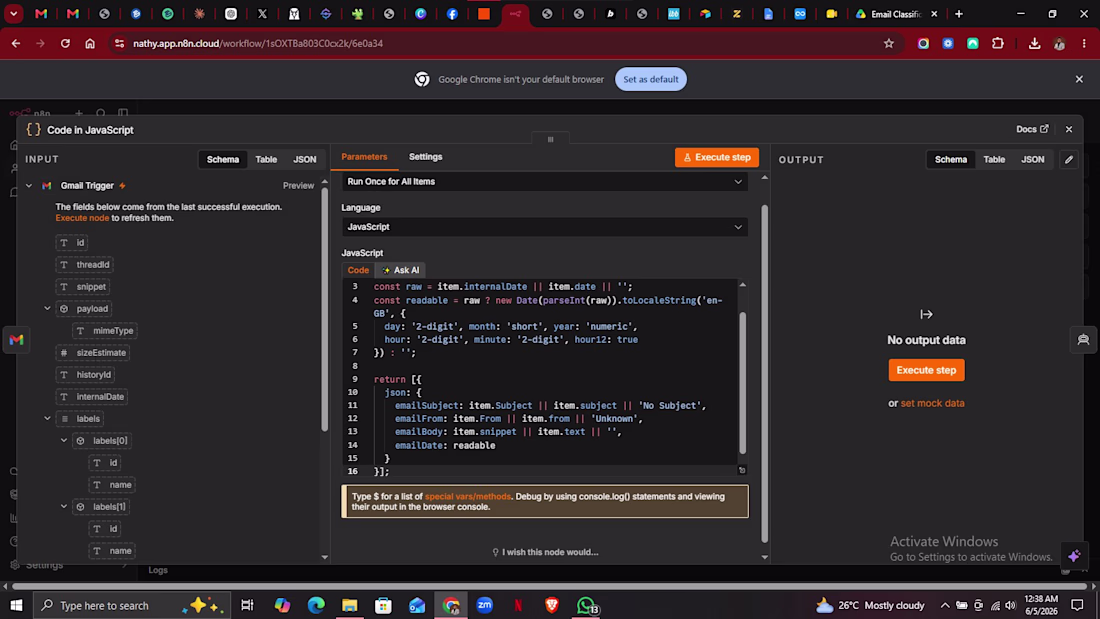The height and width of the screenshot is (619, 1100).
Task: Open the Settings tab of the node
Action: tap(426, 157)
